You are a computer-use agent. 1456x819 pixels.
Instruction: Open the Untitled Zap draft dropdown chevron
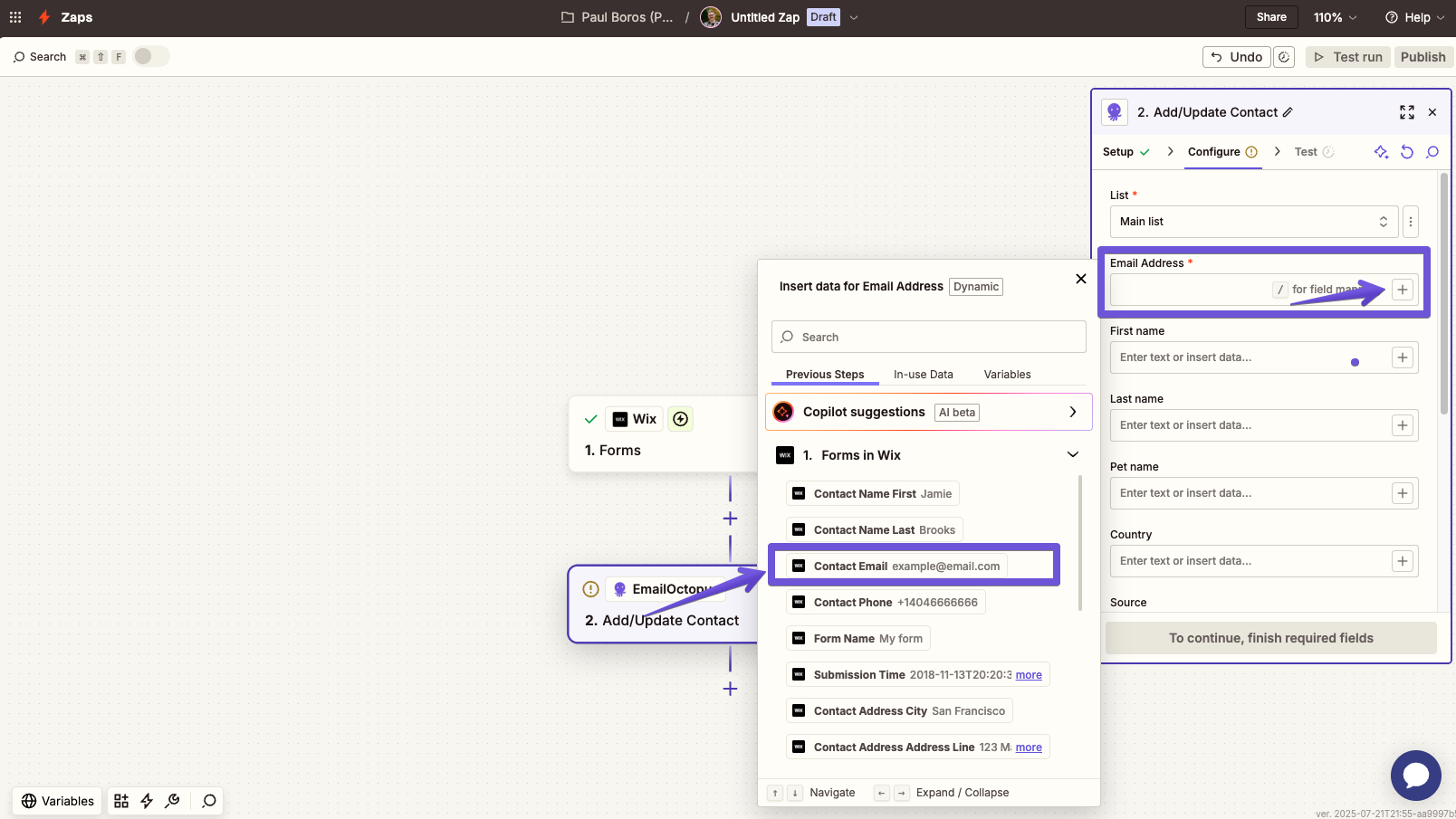[854, 17]
